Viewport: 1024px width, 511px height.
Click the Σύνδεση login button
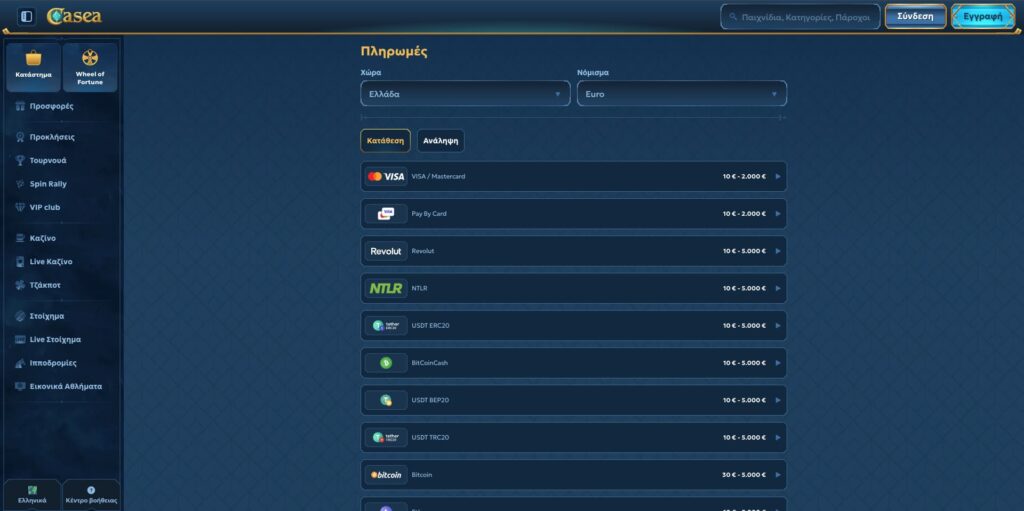click(x=915, y=17)
